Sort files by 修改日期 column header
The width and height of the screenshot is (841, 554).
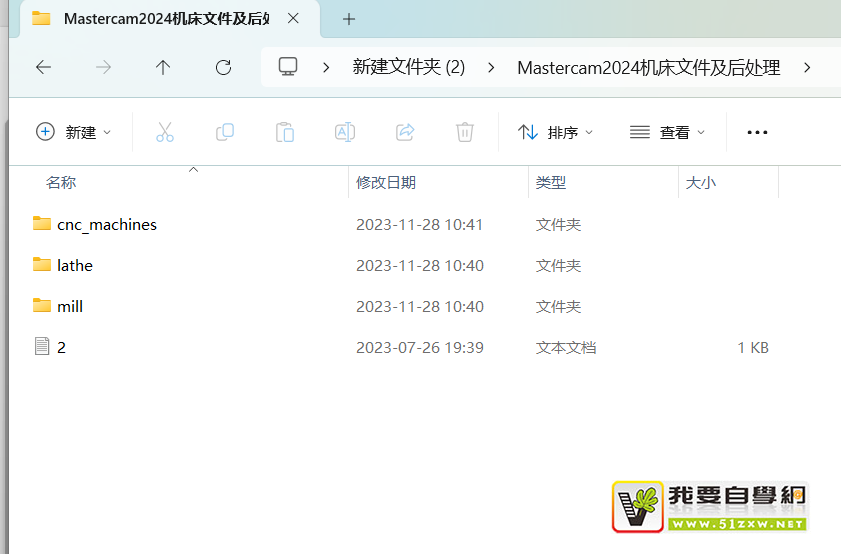tap(386, 183)
